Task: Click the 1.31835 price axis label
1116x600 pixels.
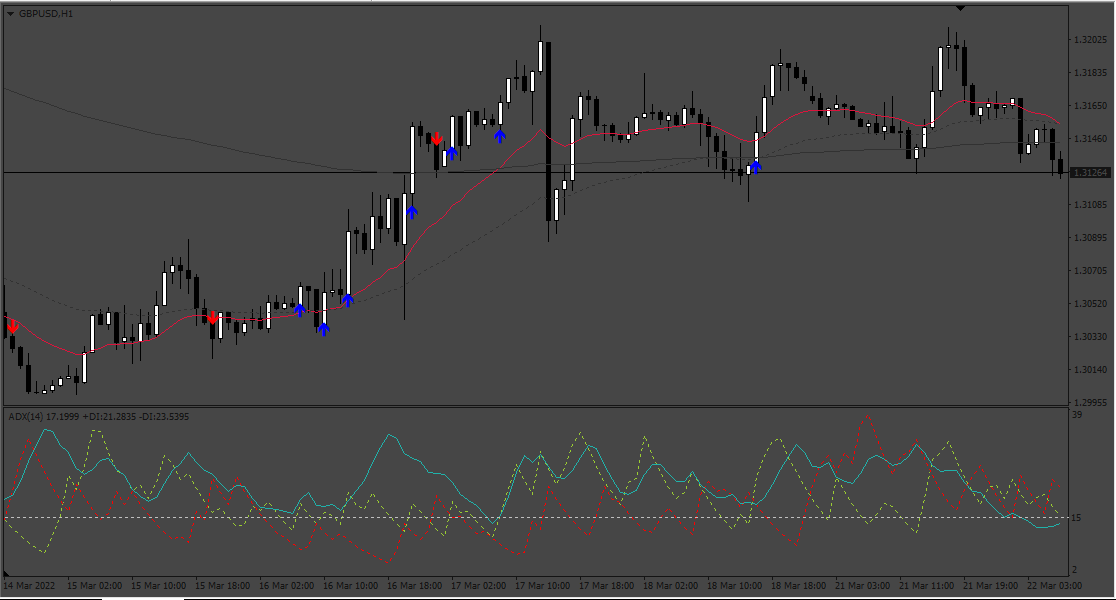Action: (1090, 73)
